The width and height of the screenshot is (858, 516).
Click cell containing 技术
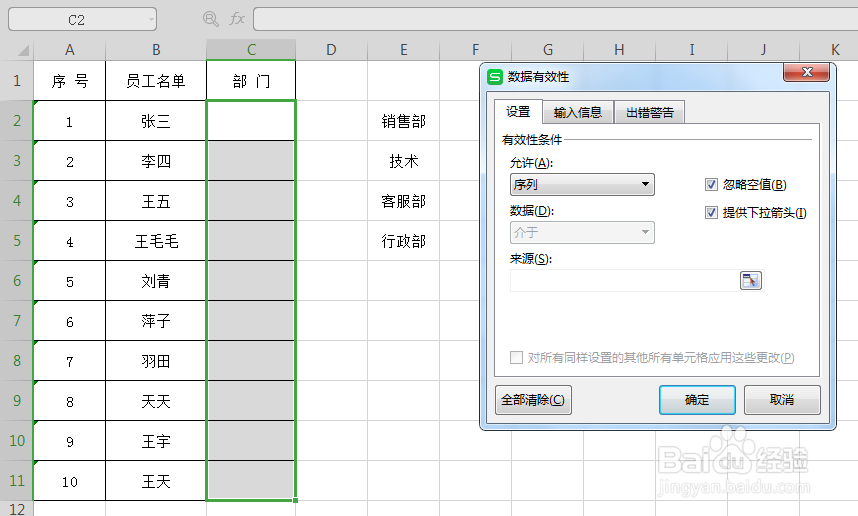tap(404, 161)
